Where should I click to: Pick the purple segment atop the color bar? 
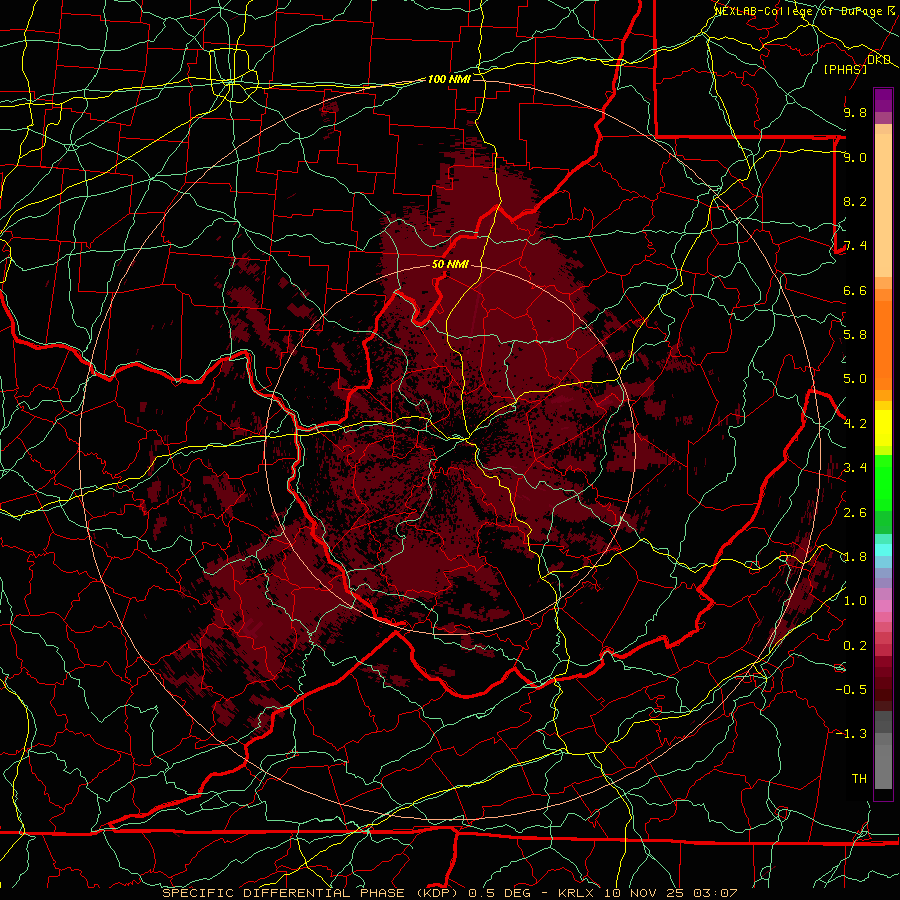click(x=883, y=100)
